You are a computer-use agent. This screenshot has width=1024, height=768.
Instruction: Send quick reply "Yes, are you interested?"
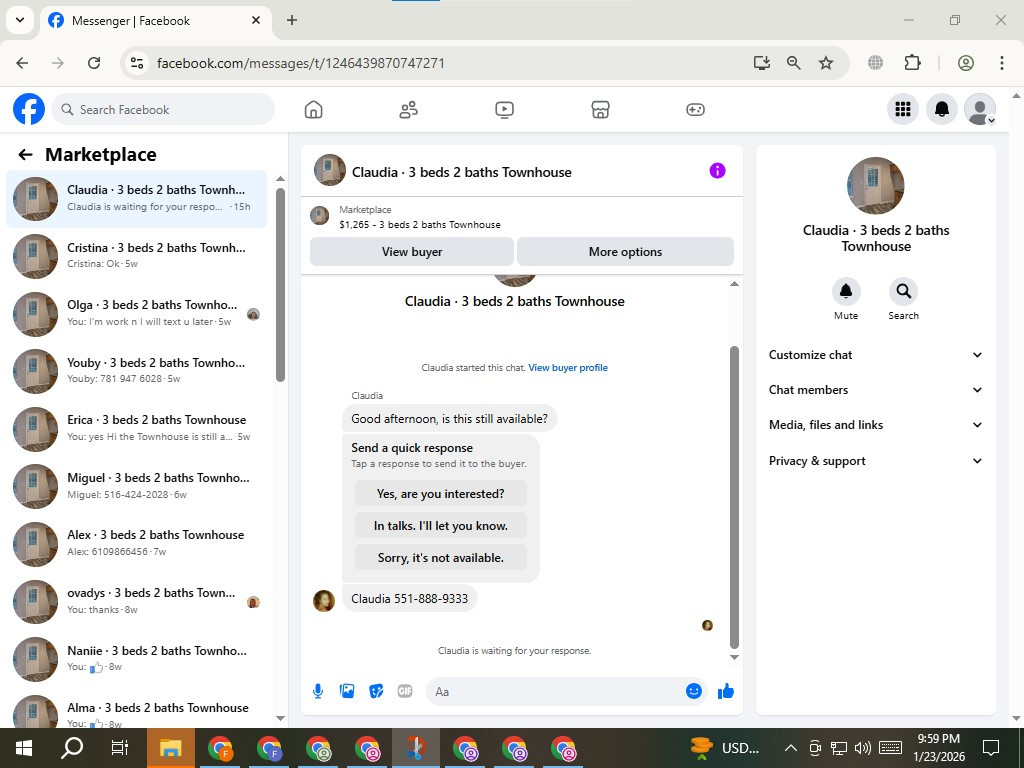point(441,494)
